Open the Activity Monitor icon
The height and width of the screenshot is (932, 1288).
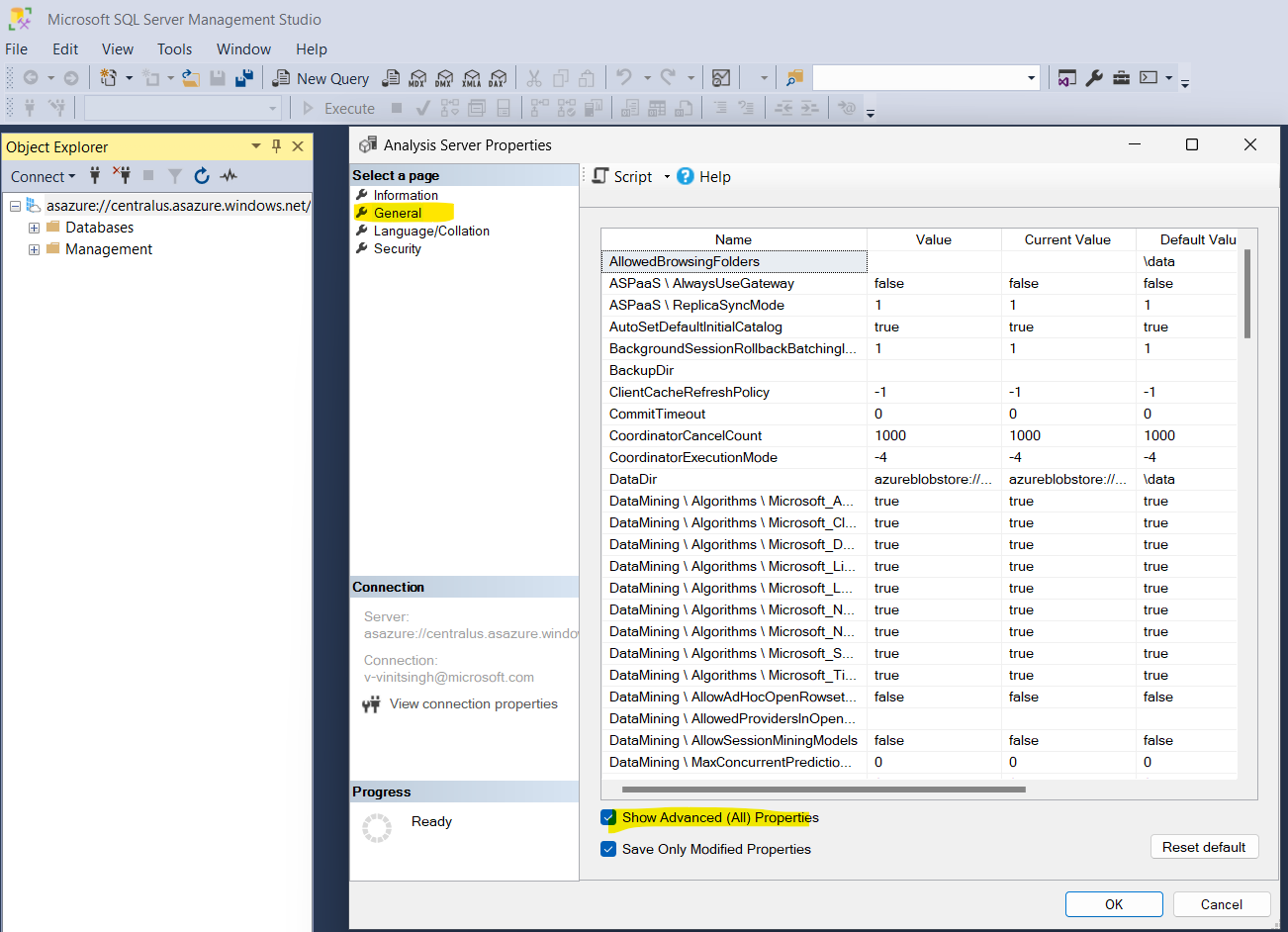click(x=721, y=78)
